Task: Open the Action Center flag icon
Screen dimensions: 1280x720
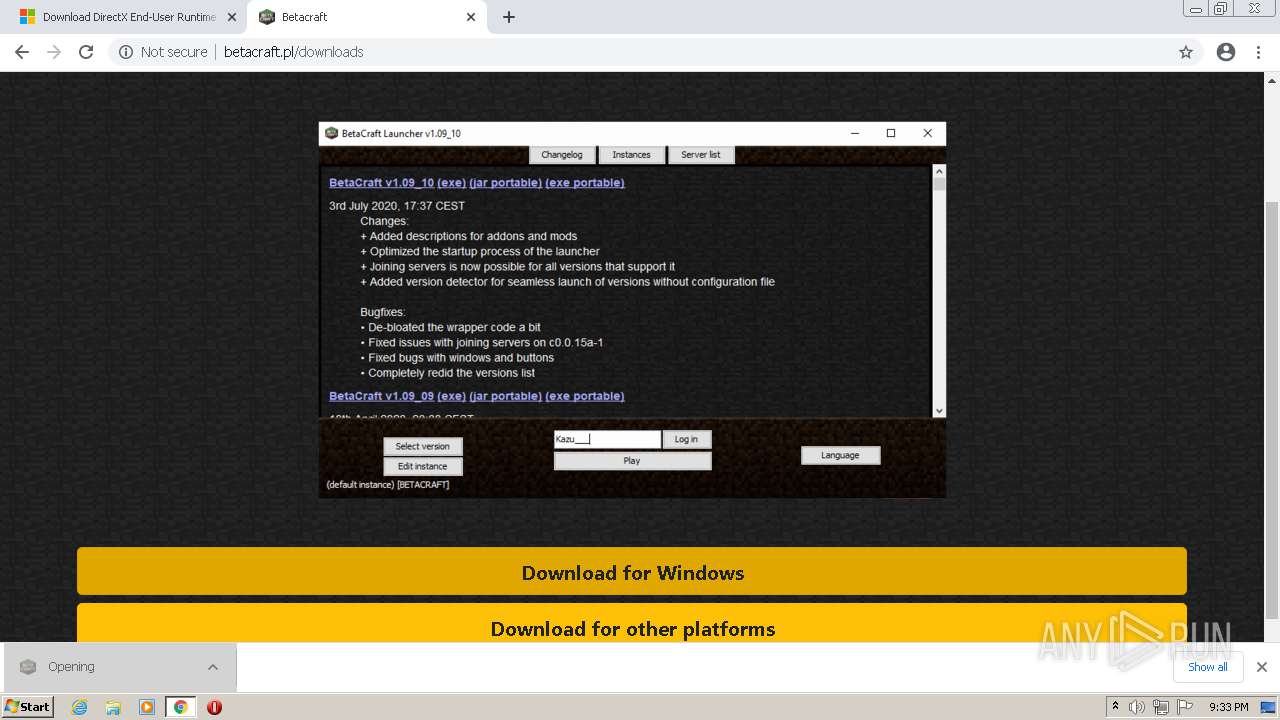Action: pos(1185,707)
